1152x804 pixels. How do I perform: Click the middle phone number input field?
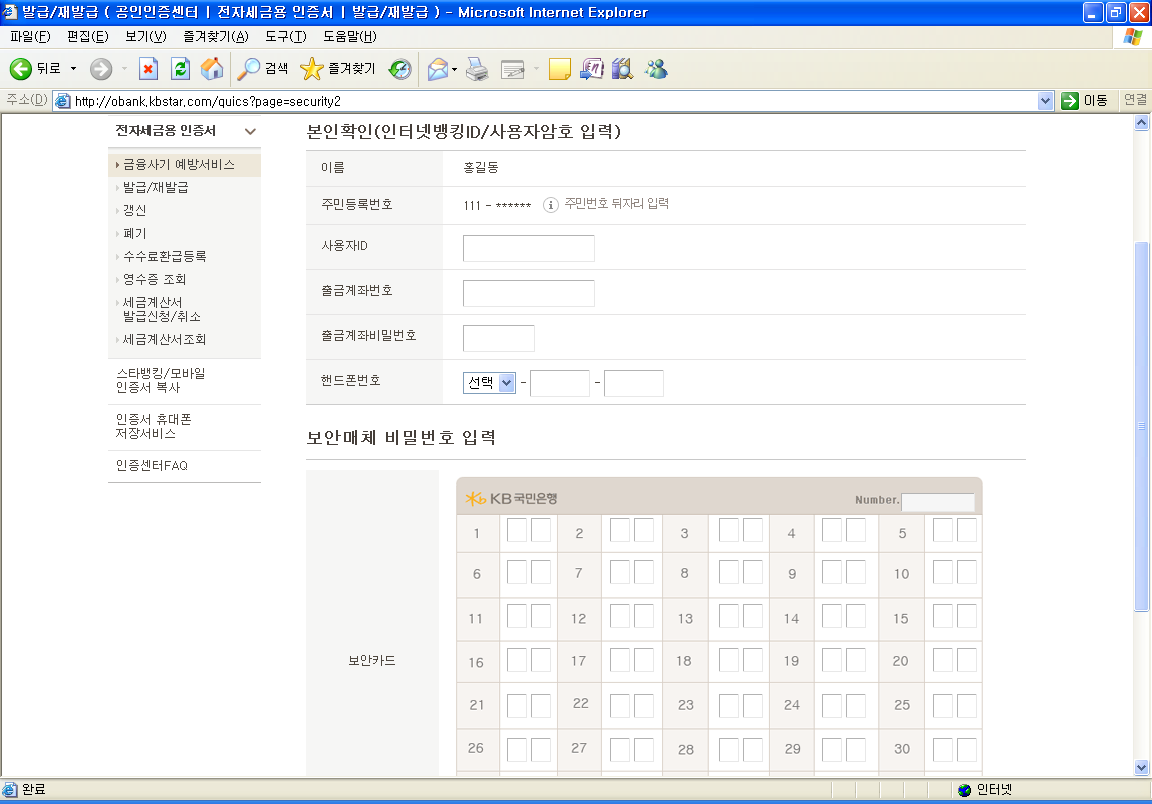point(560,383)
